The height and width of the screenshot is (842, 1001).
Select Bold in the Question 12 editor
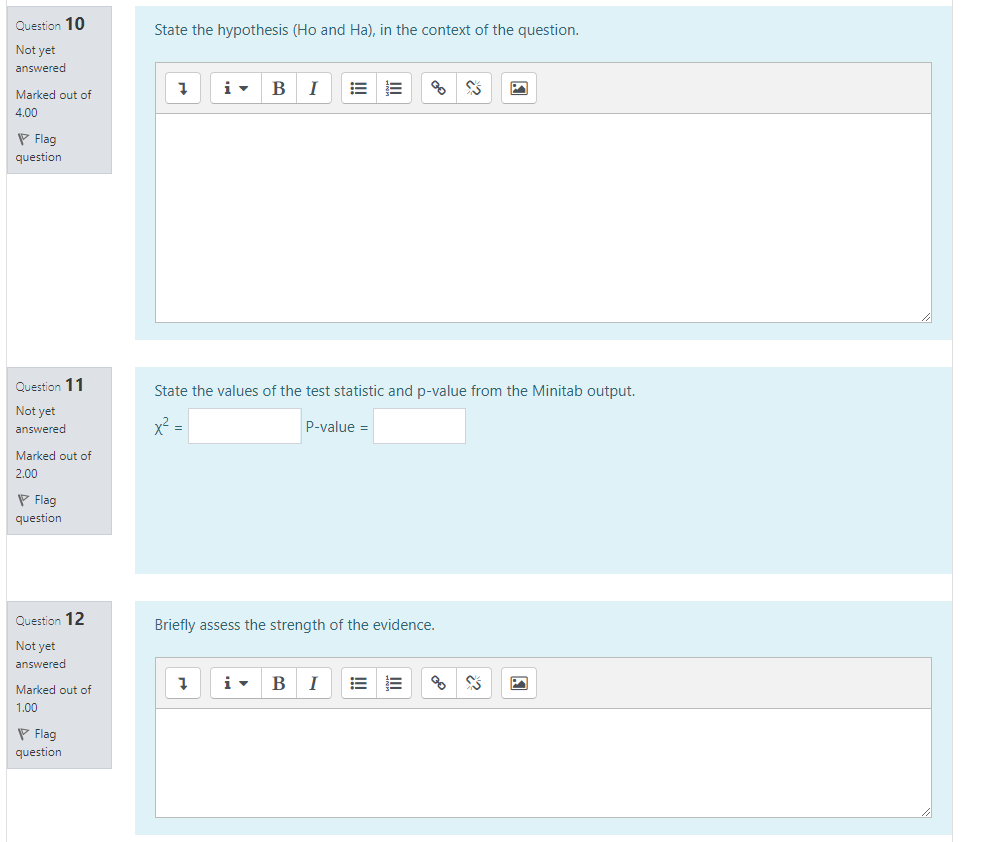click(x=278, y=683)
